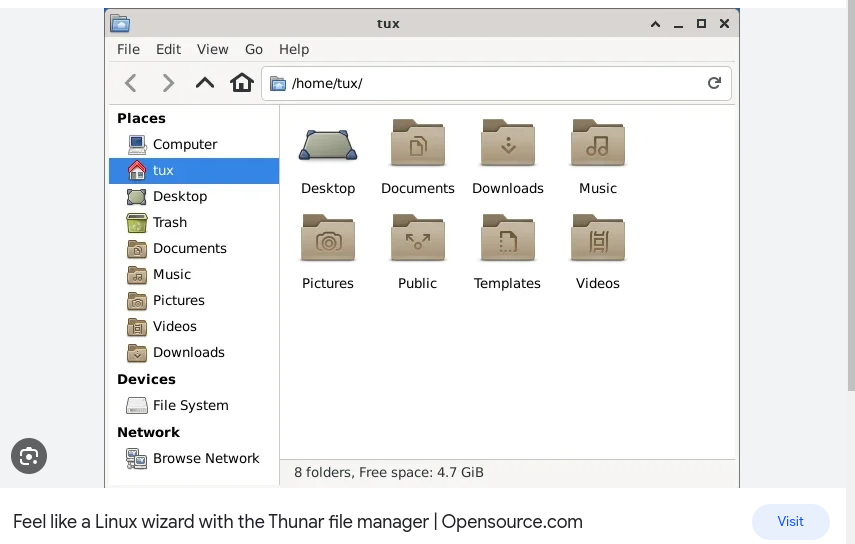Open the Videos folder in main pane
Screen dimensions: 855x544
[x=598, y=241]
